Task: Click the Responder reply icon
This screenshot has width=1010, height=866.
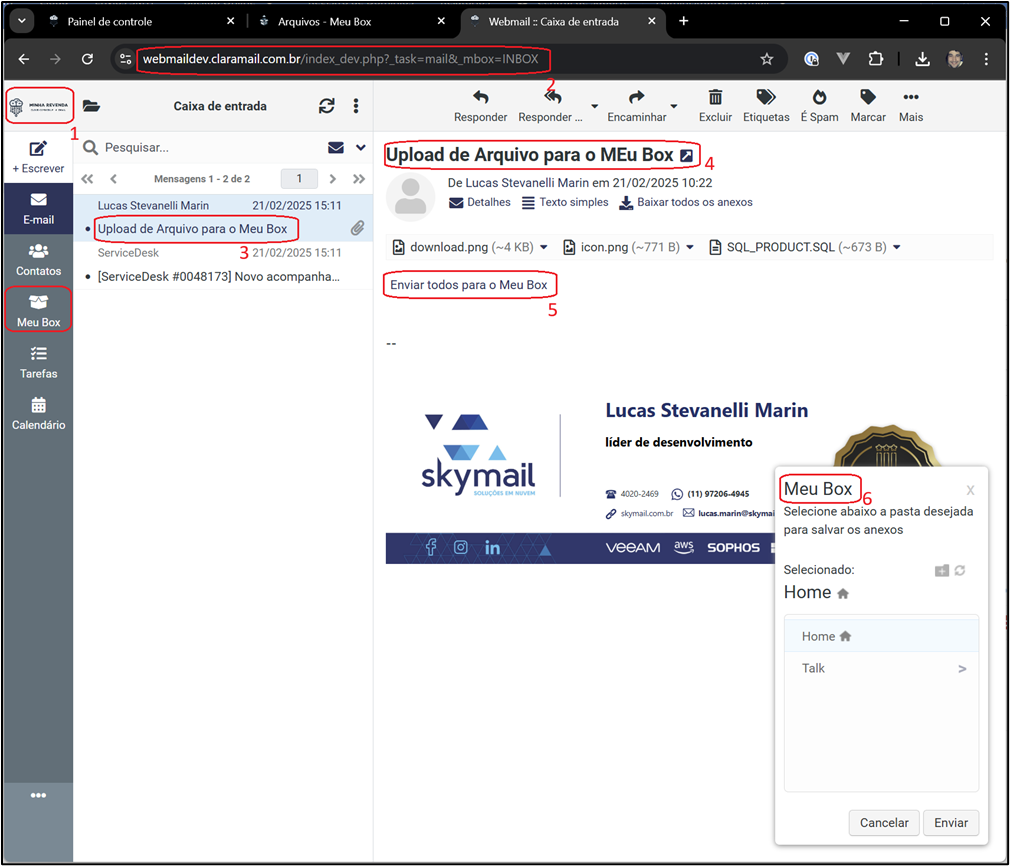Action: coord(480,98)
